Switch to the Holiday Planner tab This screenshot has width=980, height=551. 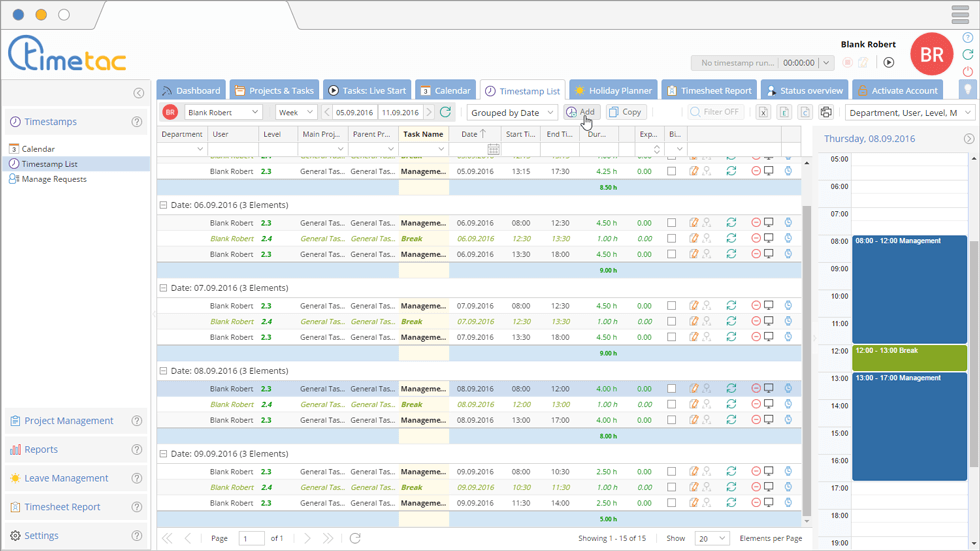tap(613, 90)
